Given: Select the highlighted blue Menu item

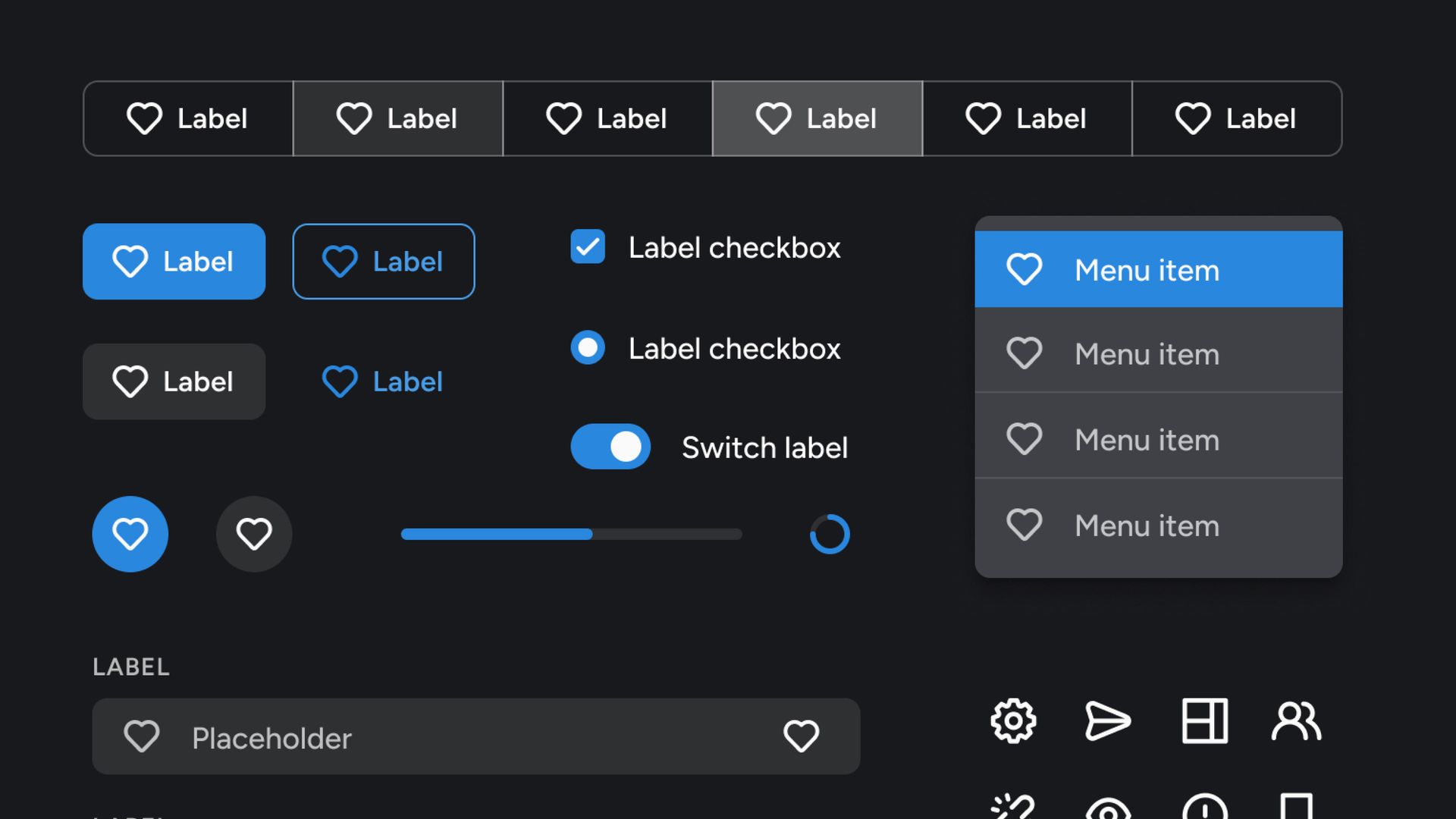Looking at the screenshot, I should pos(1159,269).
